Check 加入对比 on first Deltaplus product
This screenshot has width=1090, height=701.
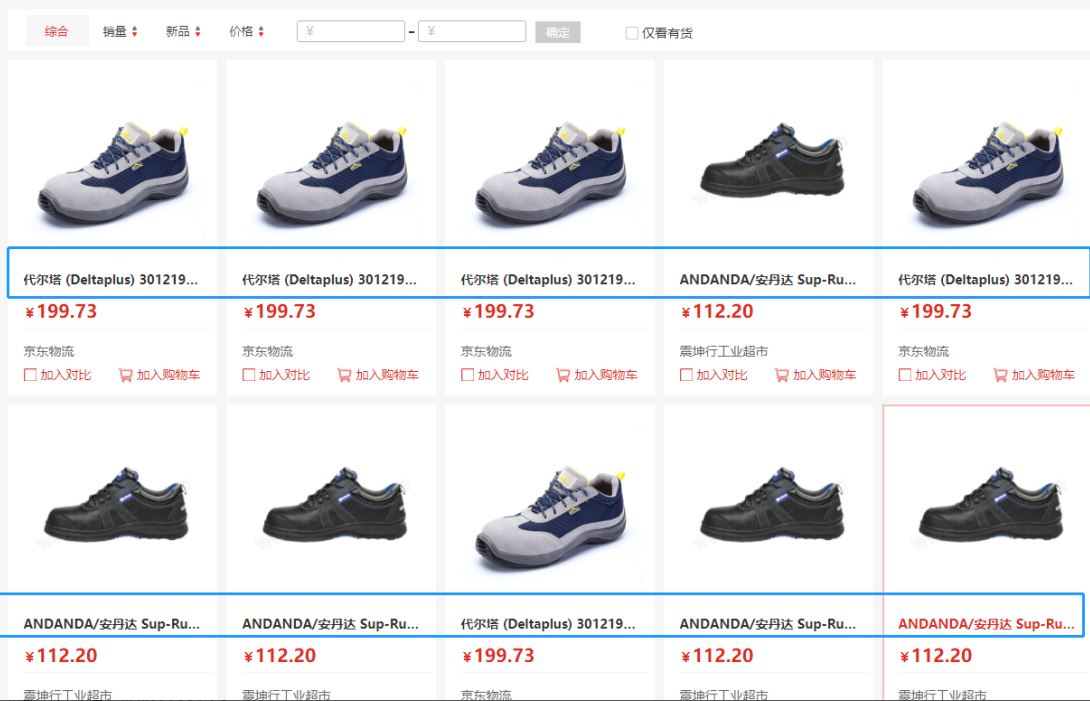point(30,375)
